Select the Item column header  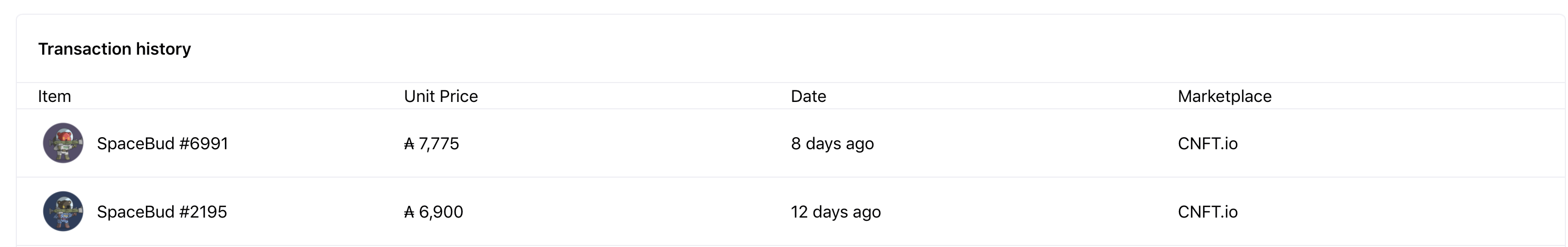tap(55, 97)
